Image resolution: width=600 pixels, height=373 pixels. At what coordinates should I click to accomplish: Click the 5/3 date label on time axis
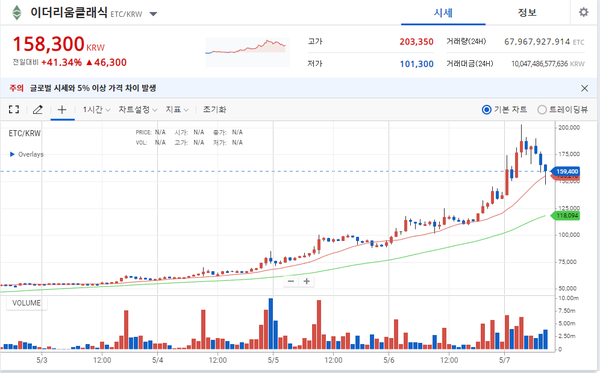pos(42,360)
